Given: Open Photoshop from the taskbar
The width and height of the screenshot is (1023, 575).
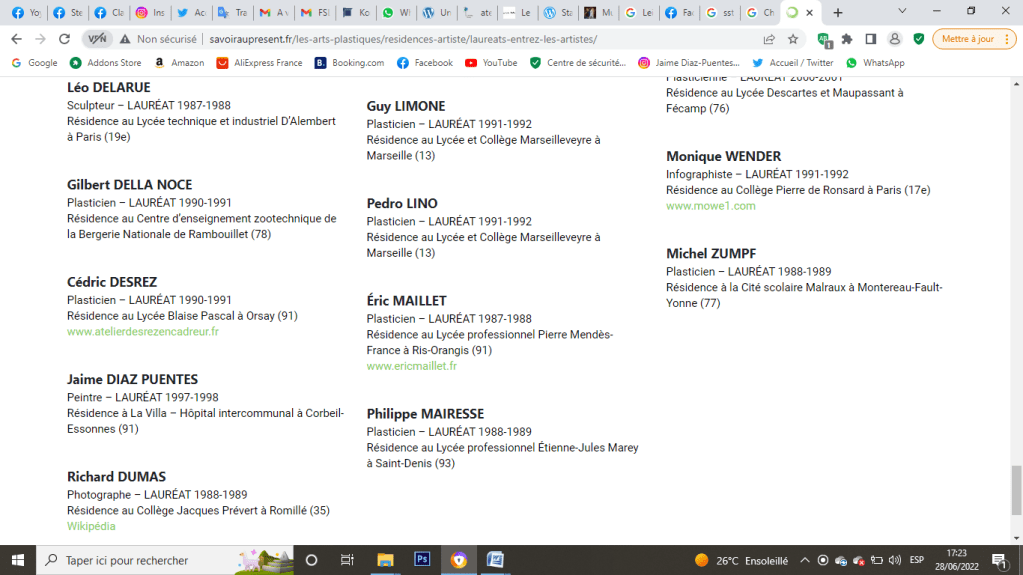Looking at the screenshot, I should click(422, 560).
